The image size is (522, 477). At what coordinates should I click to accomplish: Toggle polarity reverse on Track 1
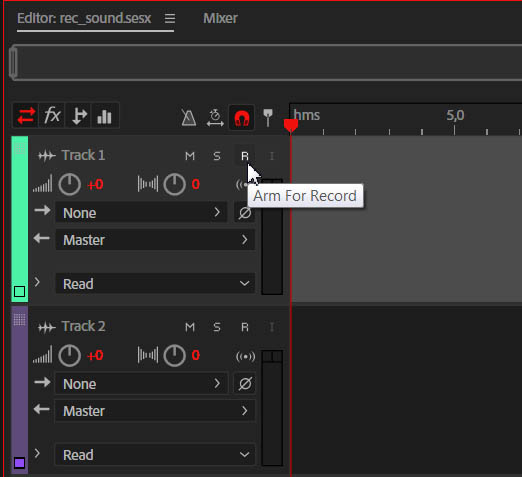tap(245, 213)
